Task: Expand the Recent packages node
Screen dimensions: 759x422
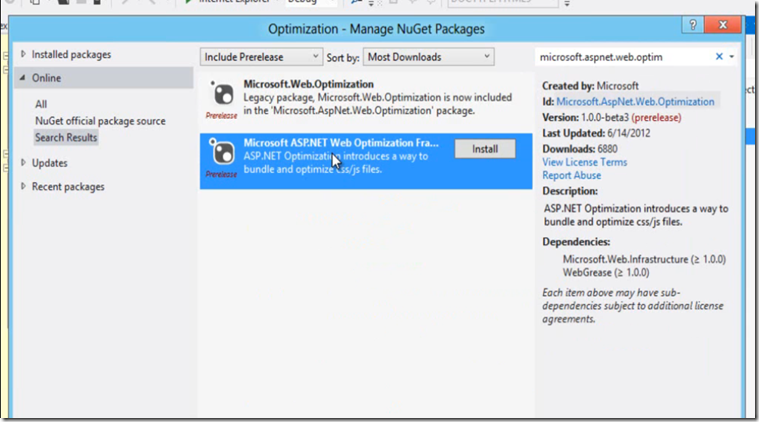Action: click(x=23, y=186)
